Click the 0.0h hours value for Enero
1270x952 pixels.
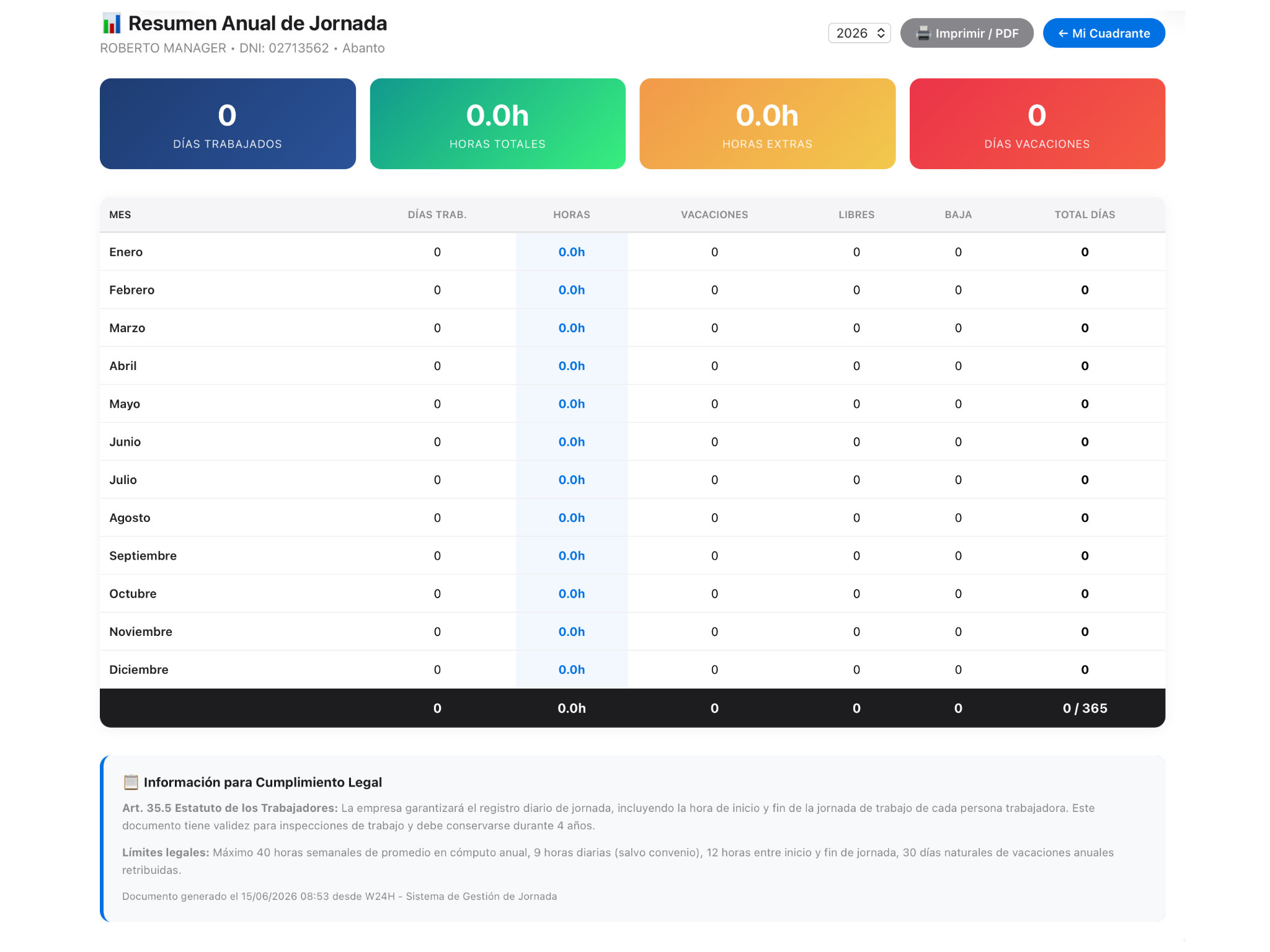coord(572,252)
